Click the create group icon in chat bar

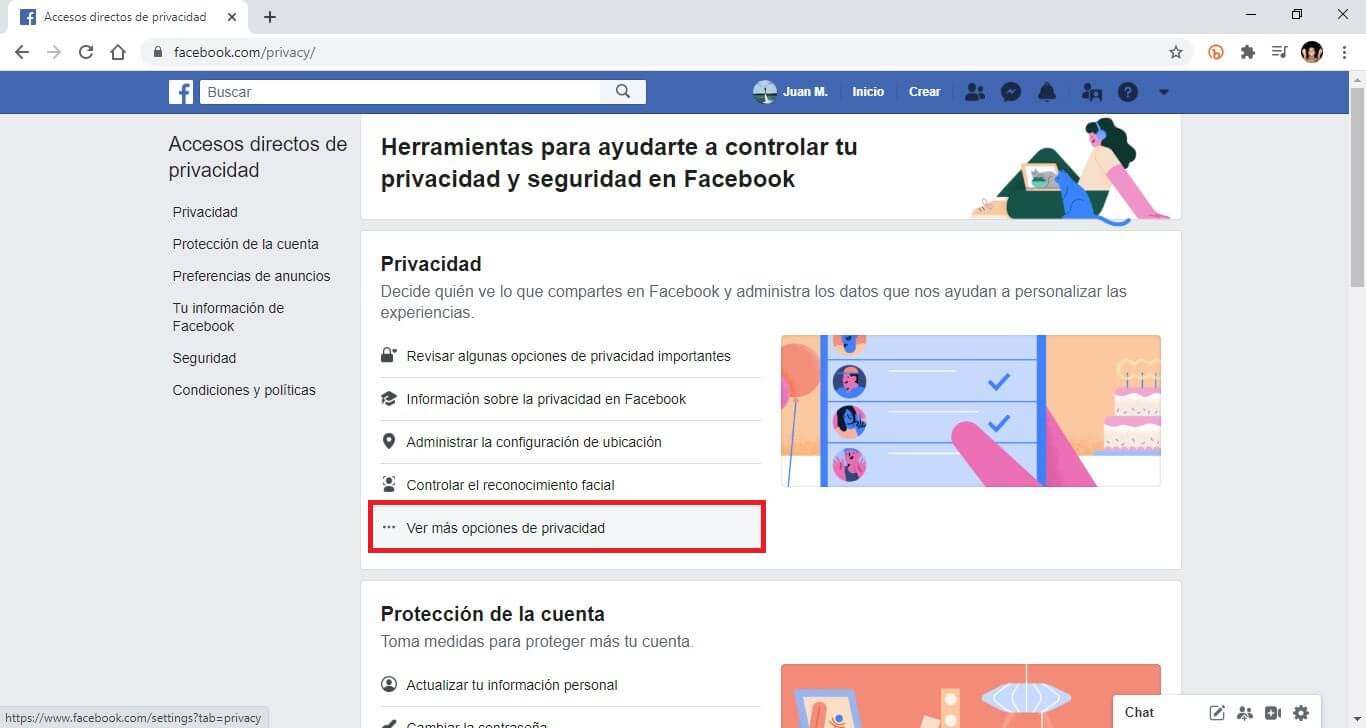1245,713
